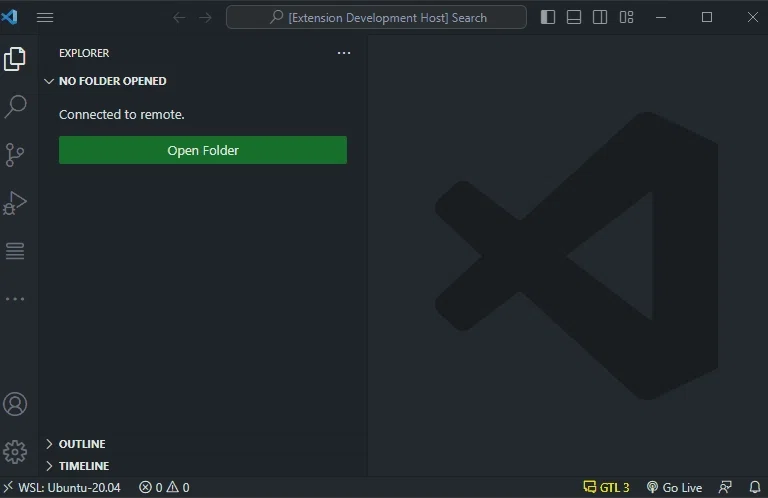Viewport: 768px width, 498px height.
Task: Start the Go Live server
Action: pyautogui.click(x=674, y=488)
